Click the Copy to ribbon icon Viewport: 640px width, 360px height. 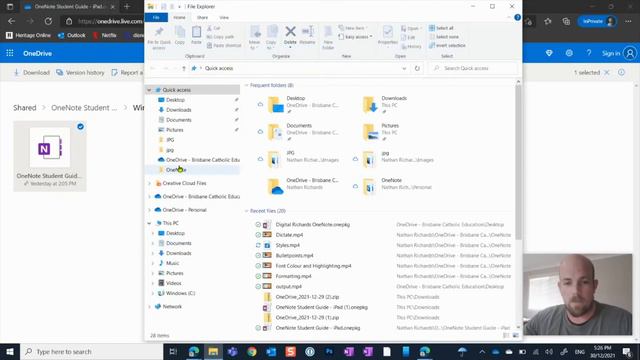[271, 38]
